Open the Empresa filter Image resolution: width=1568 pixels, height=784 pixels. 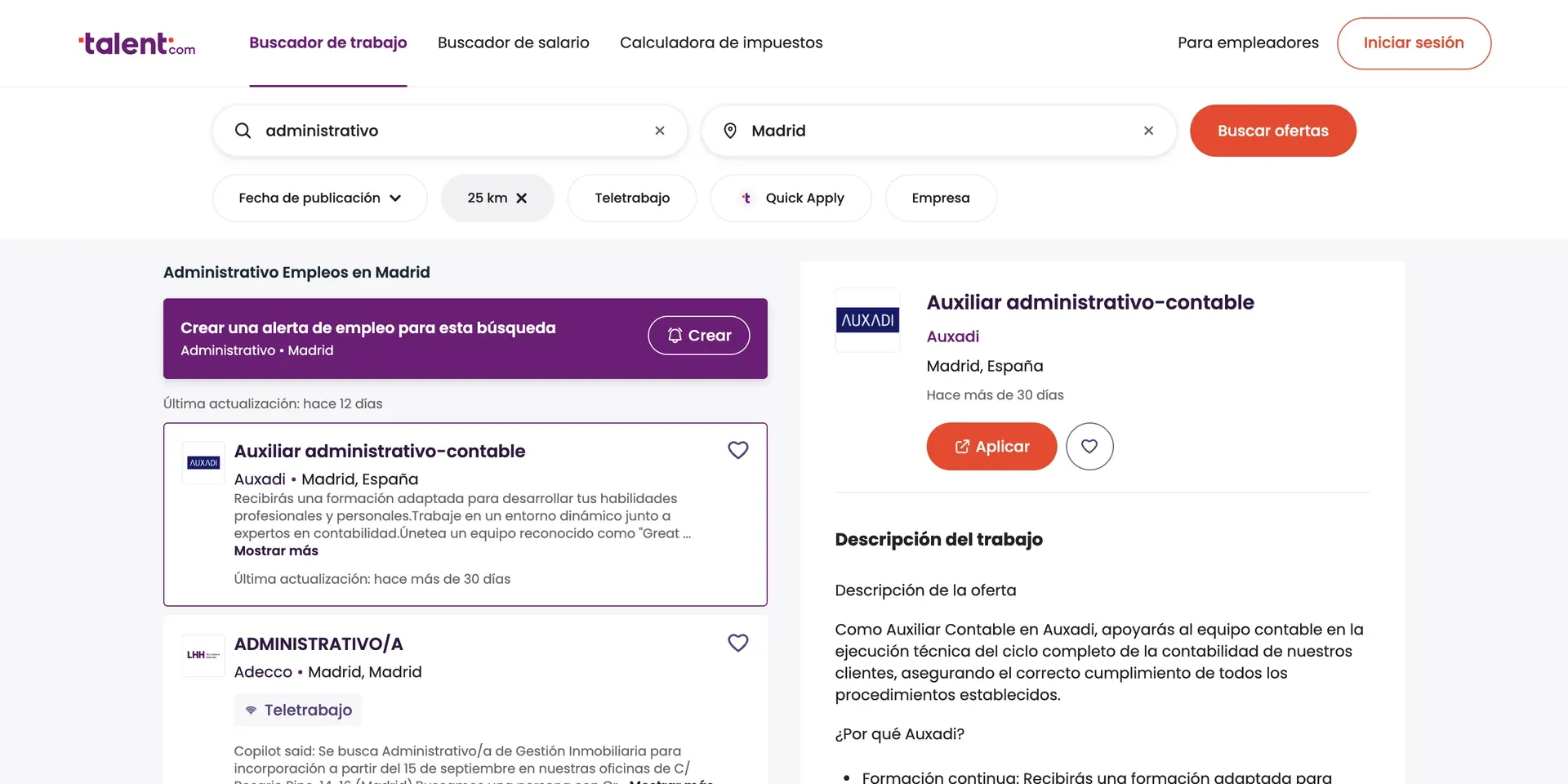(x=941, y=198)
